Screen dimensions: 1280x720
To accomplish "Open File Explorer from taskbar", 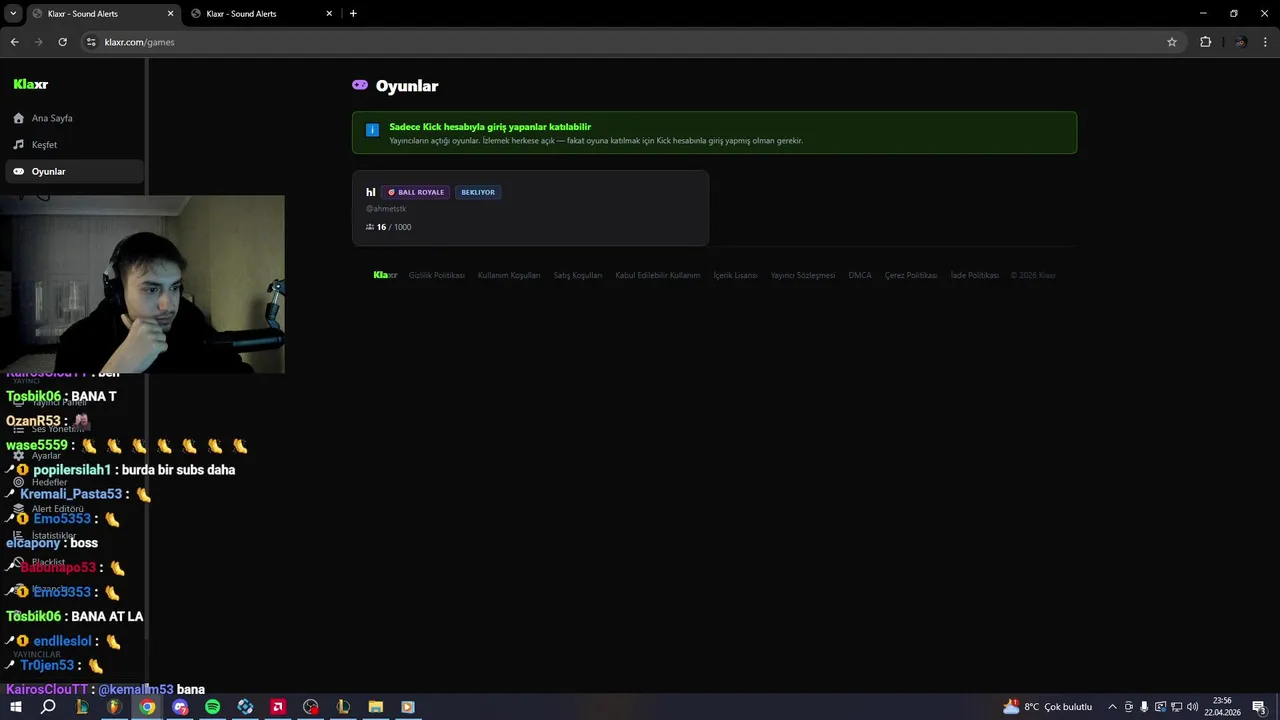I will (x=375, y=707).
